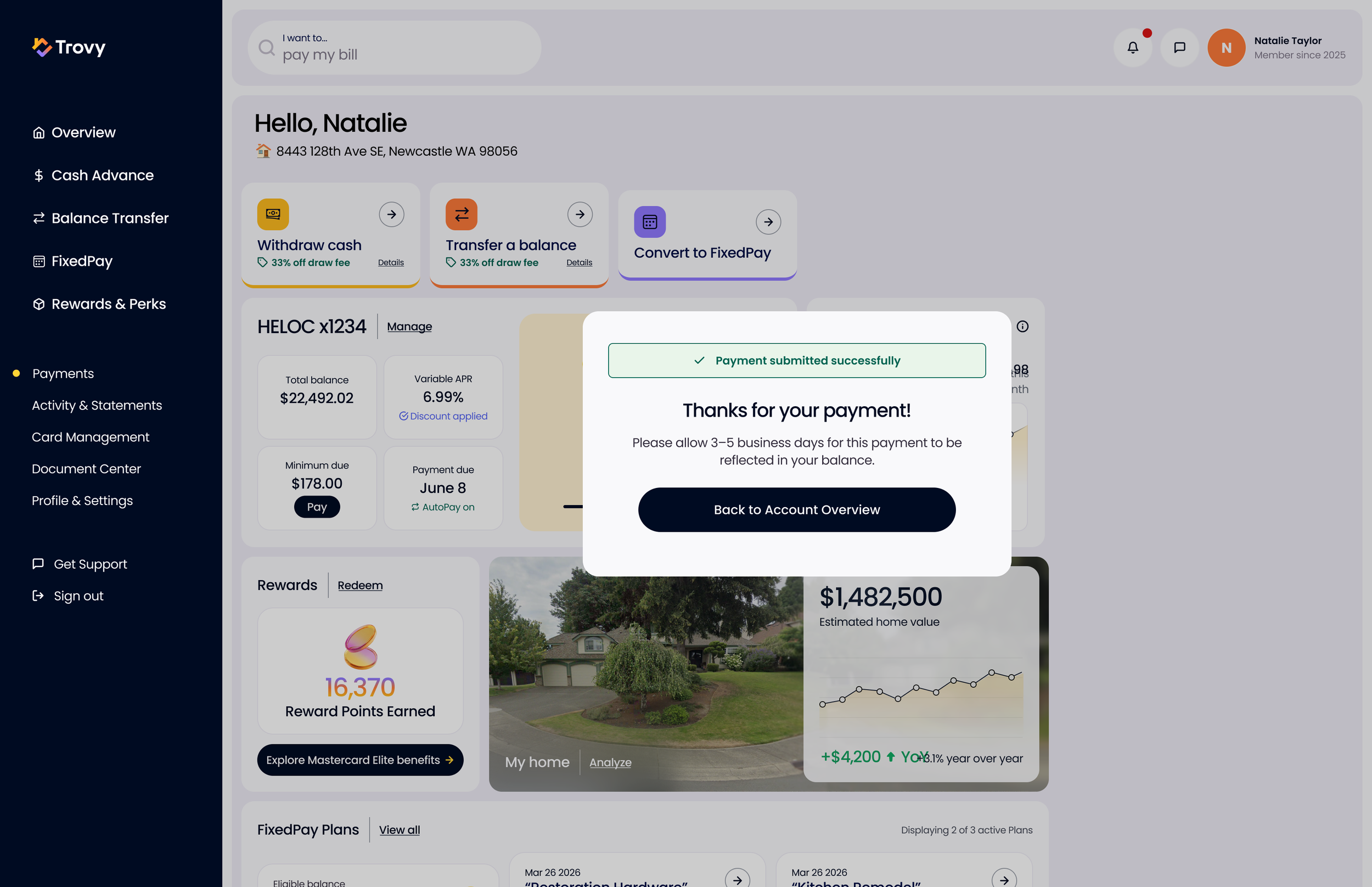This screenshot has height=887, width=1372.
Task: Select Payments in the sidebar
Action: (63, 373)
